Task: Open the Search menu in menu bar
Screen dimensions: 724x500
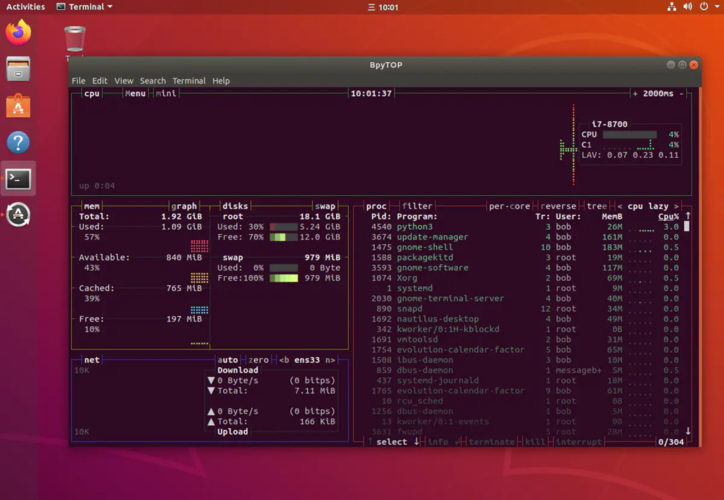Action: pyautogui.click(x=152, y=81)
